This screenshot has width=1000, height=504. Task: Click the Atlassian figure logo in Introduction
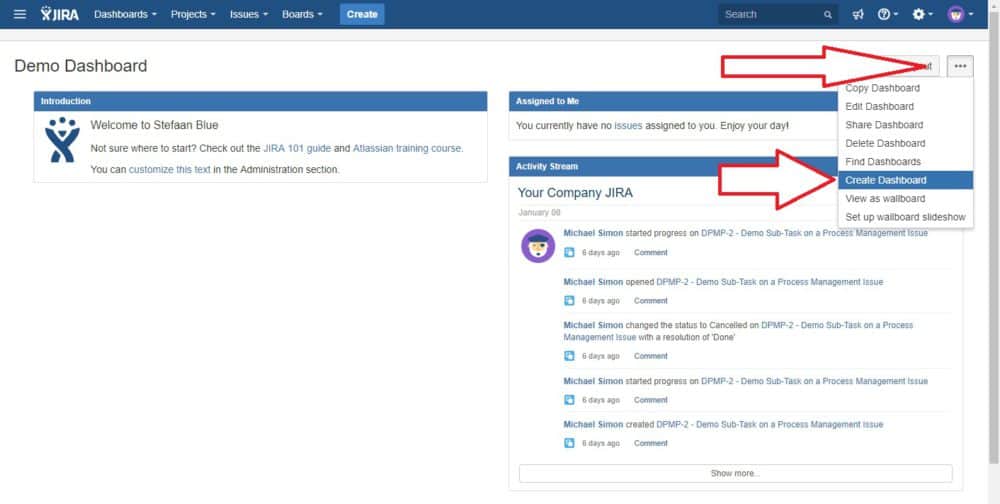click(62, 138)
